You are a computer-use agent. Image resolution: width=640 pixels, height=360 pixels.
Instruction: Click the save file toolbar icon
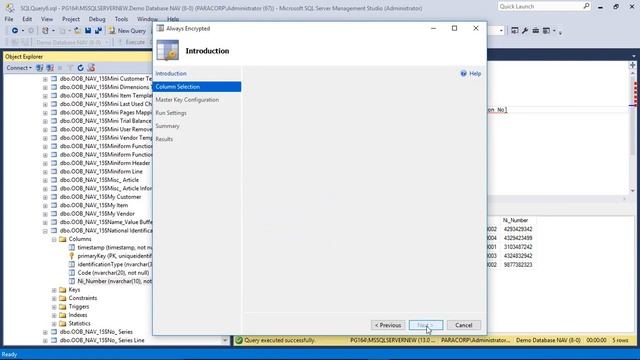tap(88, 31)
